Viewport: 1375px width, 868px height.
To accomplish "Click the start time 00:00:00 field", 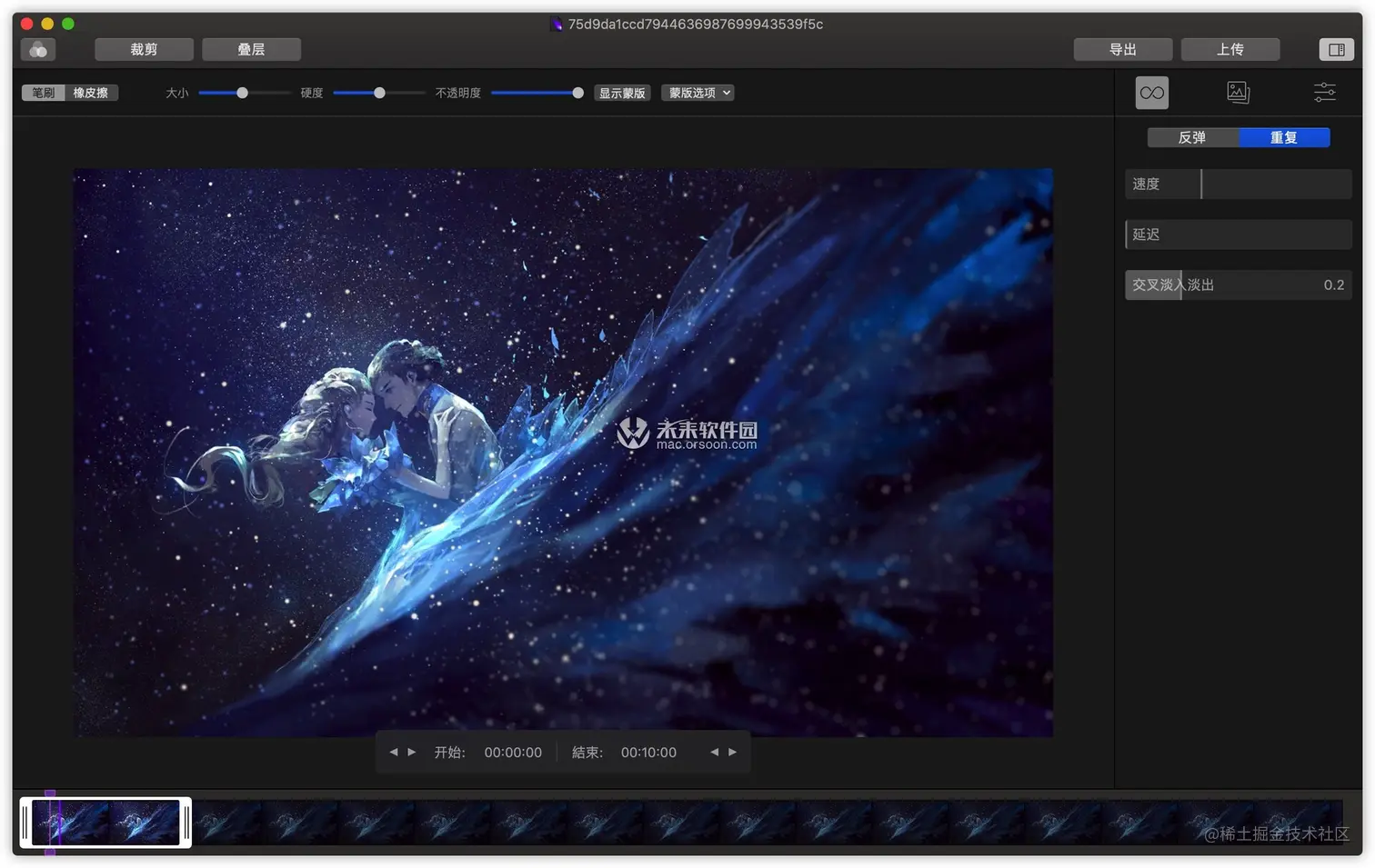I will (x=513, y=753).
